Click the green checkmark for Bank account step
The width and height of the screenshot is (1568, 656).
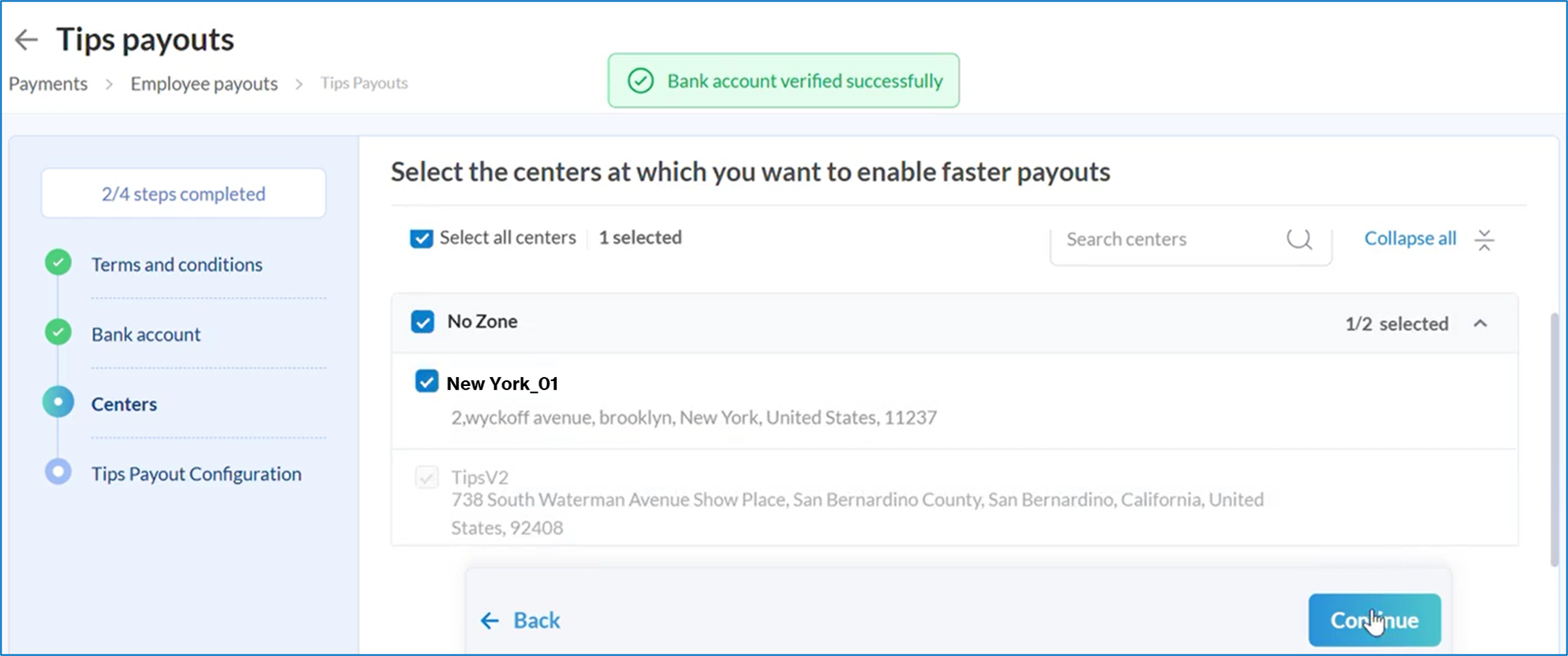[x=58, y=333]
